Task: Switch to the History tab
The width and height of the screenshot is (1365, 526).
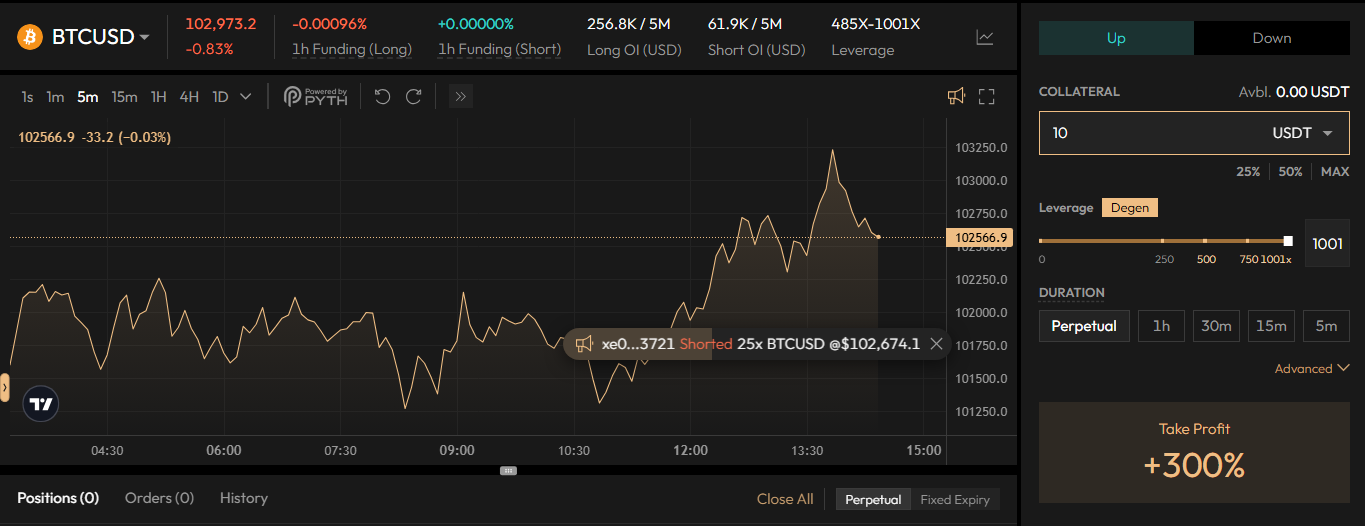Action: pyautogui.click(x=244, y=498)
